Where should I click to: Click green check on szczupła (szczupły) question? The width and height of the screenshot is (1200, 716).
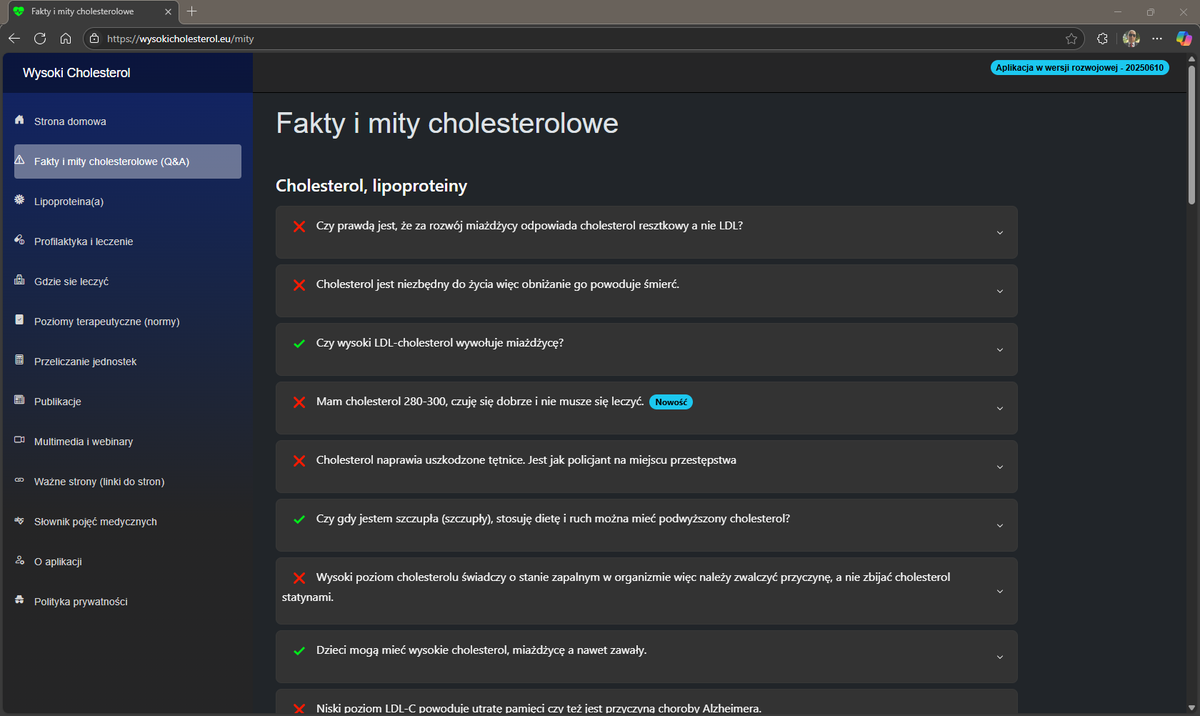click(x=298, y=520)
